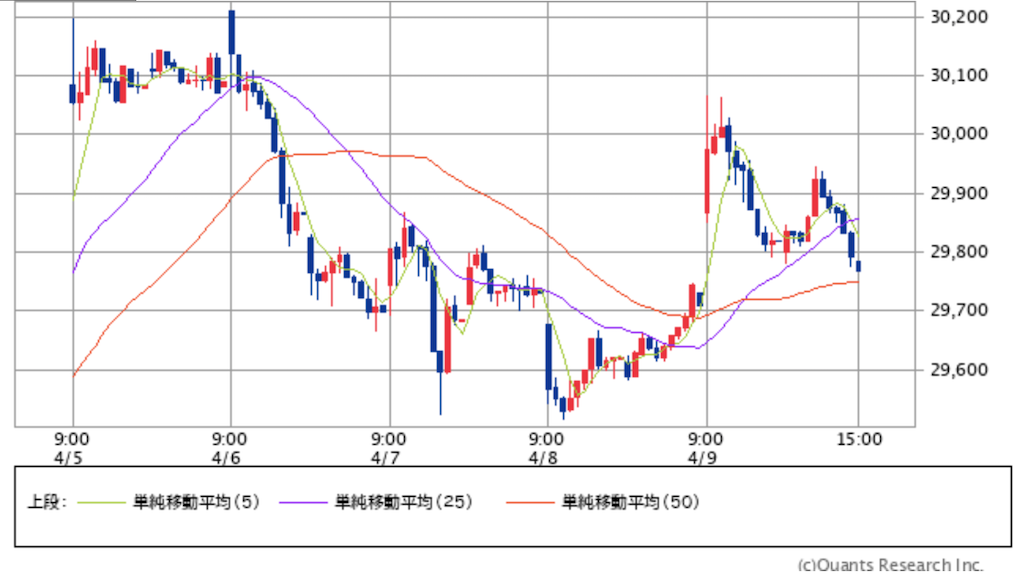Select the 4/5 date label
Viewport: 1024px width, 583px height.
tap(69, 458)
